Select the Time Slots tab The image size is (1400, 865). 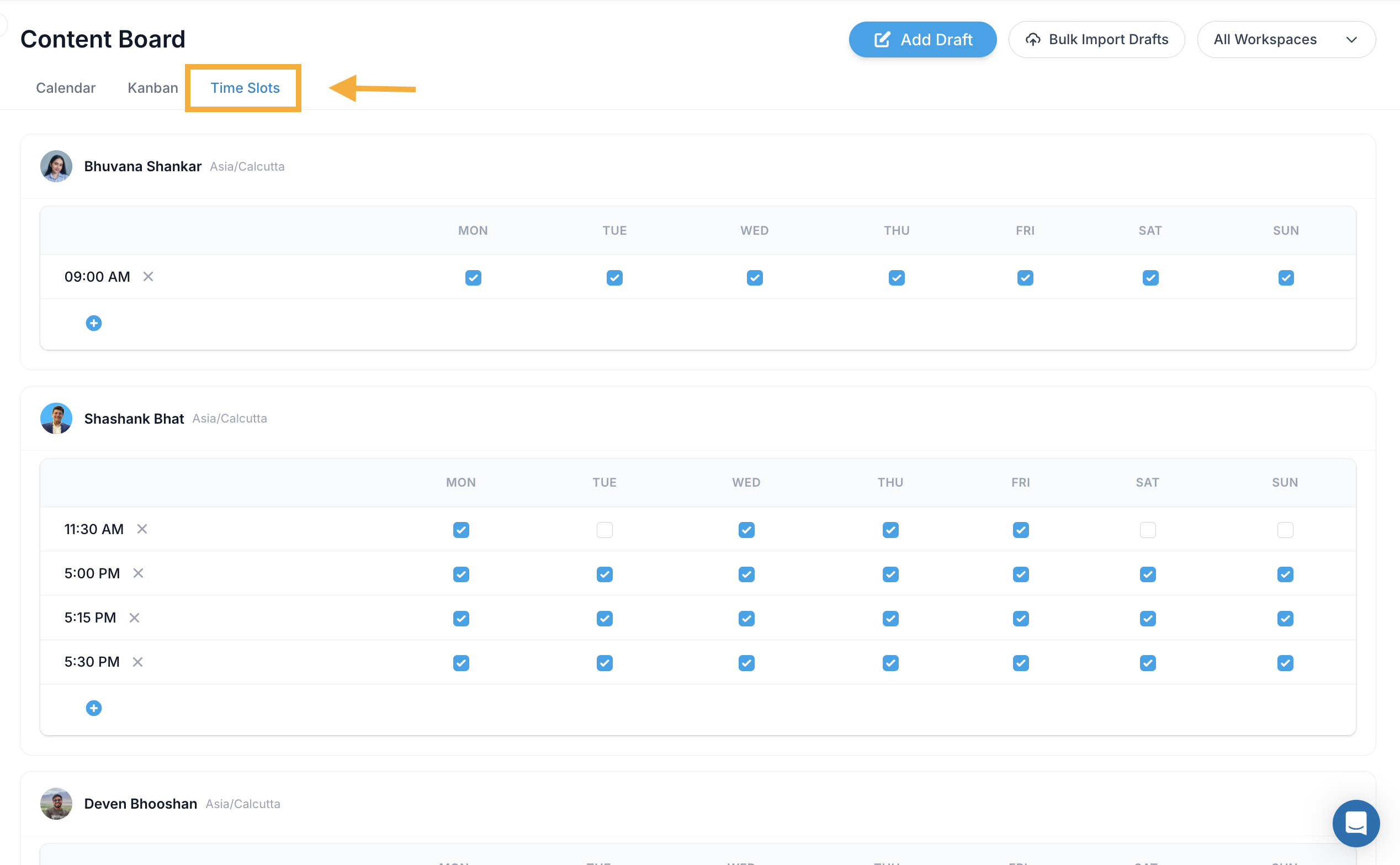[245, 87]
